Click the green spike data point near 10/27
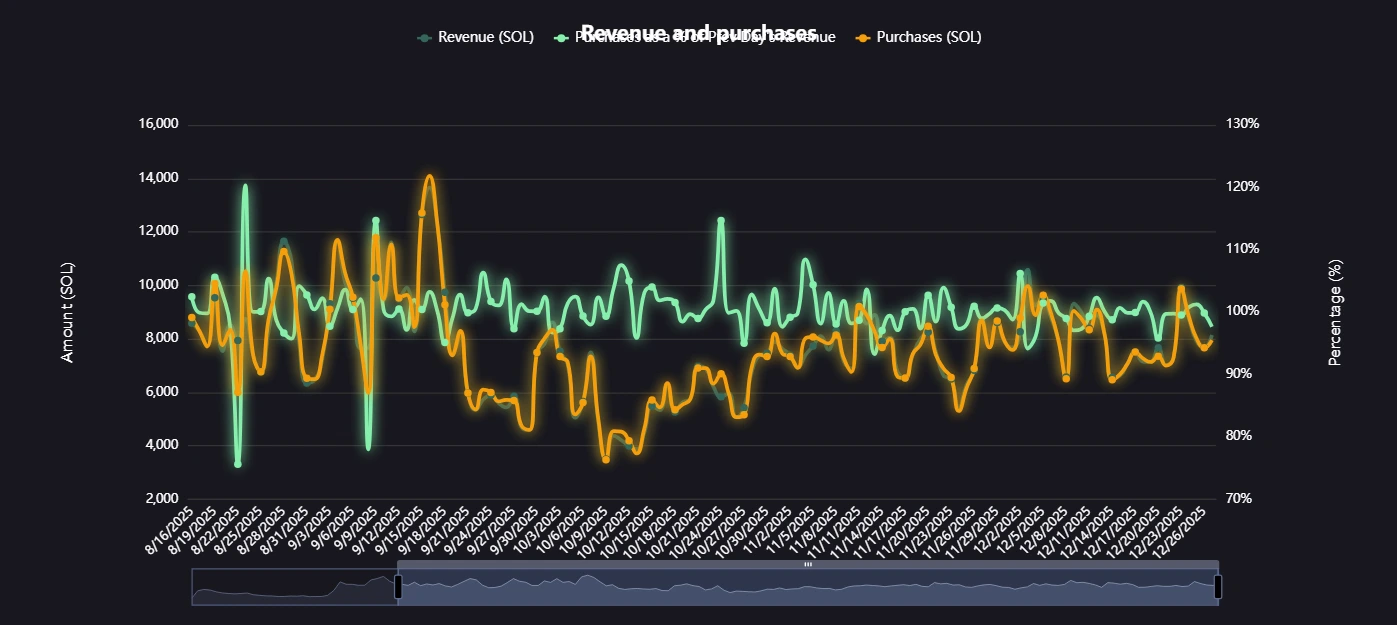 point(719,217)
